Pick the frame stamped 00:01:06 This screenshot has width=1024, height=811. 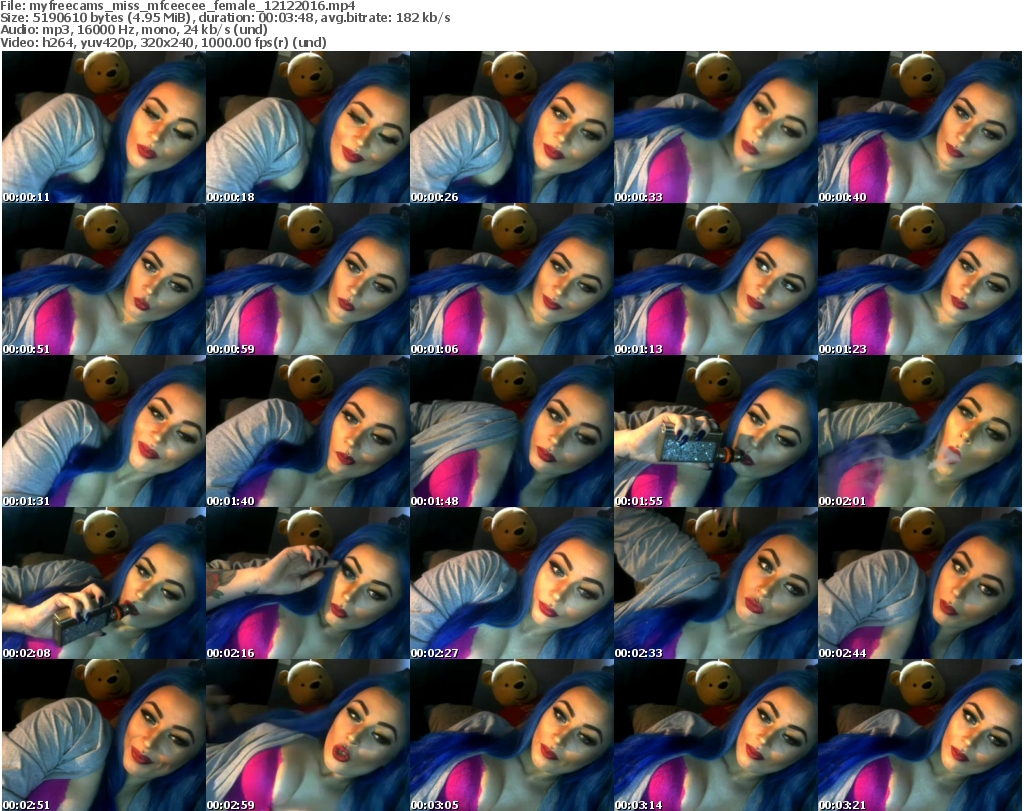511,279
